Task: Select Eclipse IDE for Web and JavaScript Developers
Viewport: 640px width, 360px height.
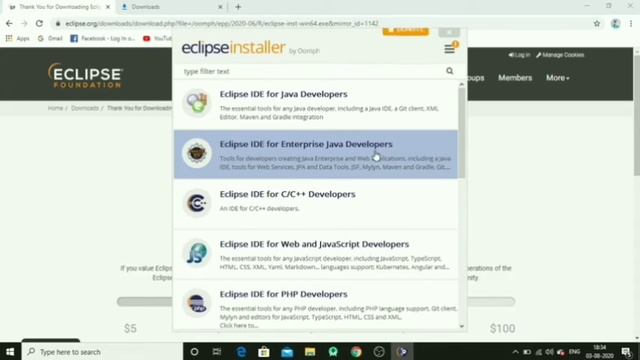Action: click(x=316, y=254)
